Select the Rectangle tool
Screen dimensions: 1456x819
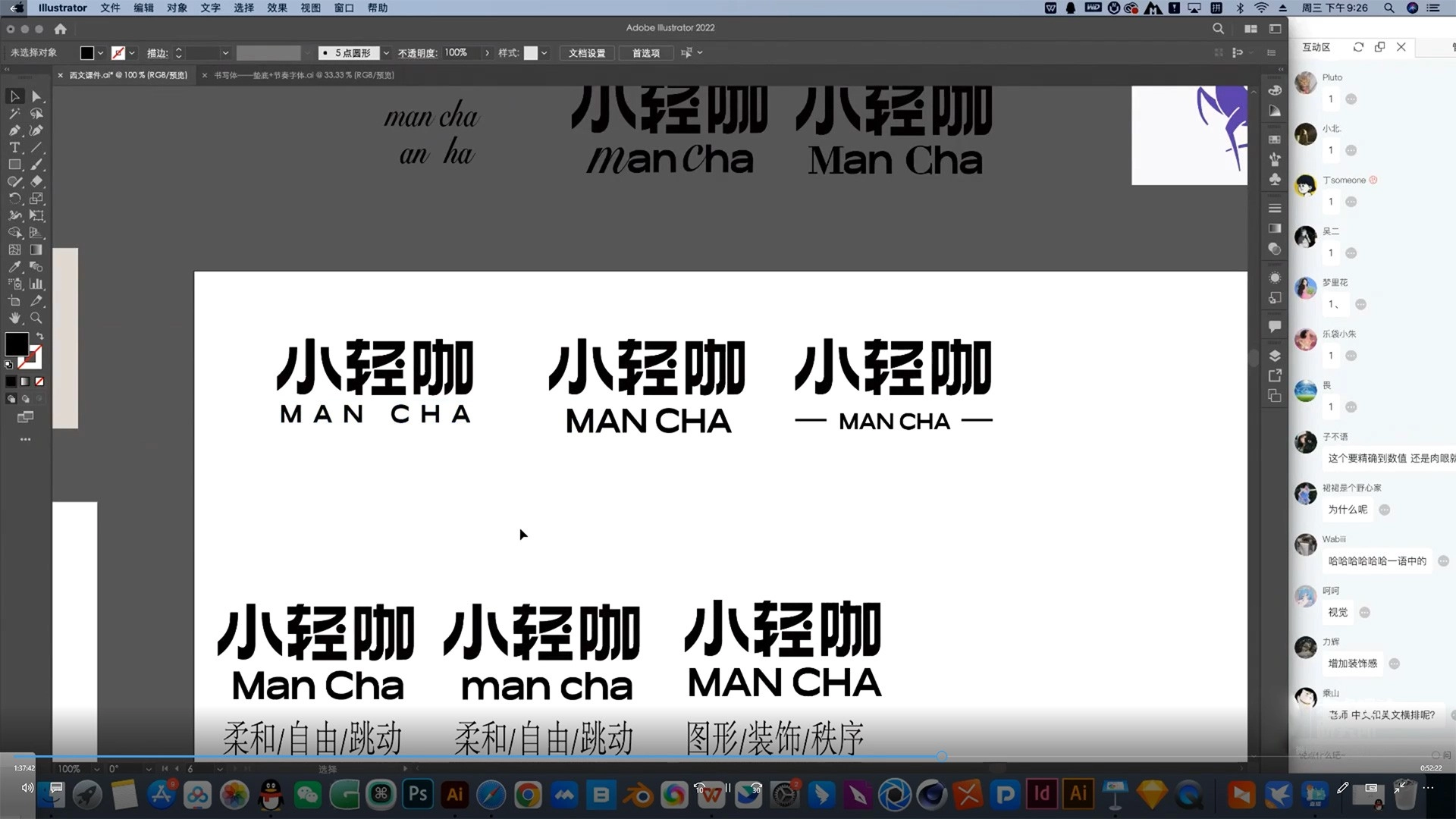(15, 165)
